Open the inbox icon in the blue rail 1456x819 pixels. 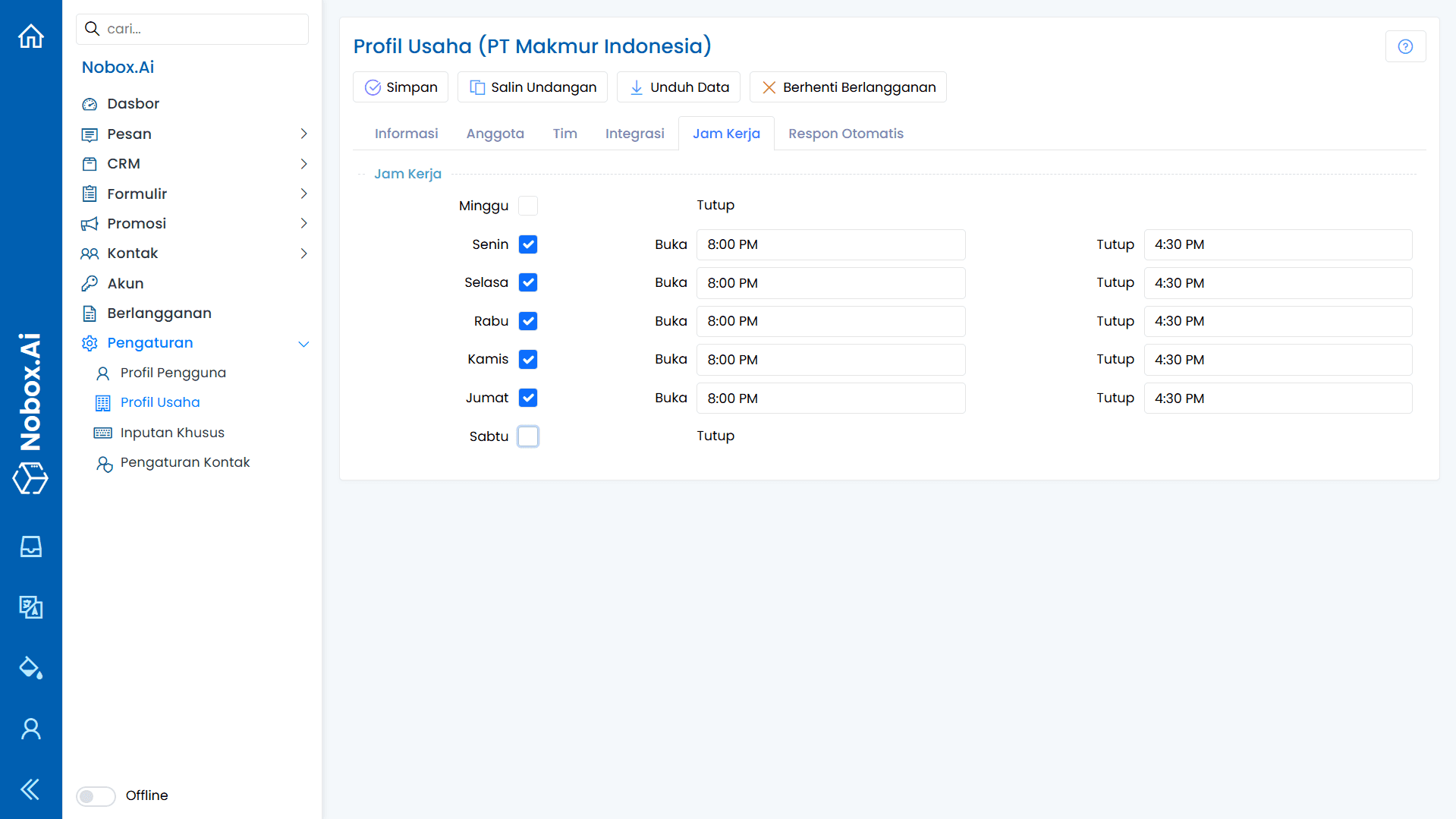(30, 546)
